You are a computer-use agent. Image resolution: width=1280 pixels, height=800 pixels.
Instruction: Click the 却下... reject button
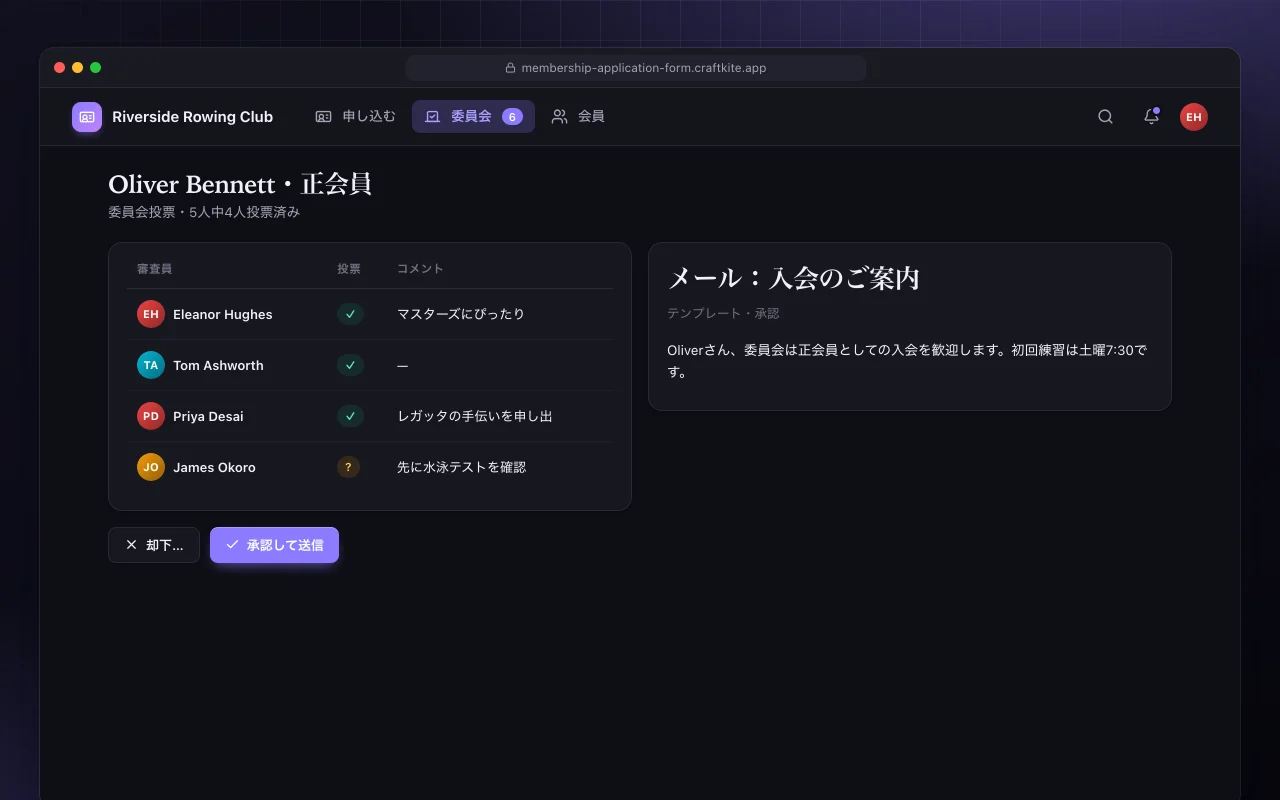pos(154,545)
